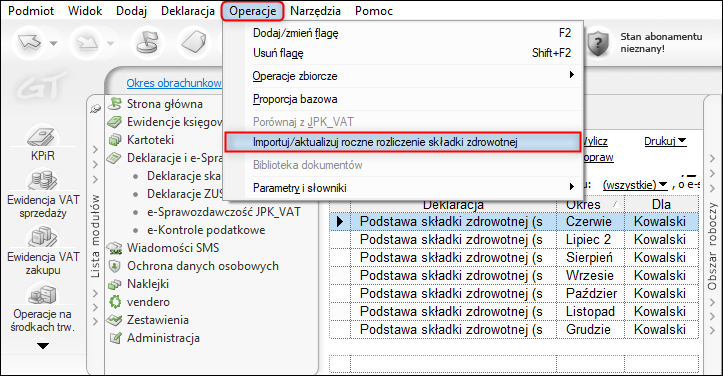Click the Wiadomości SMS icon

click(x=114, y=248)
